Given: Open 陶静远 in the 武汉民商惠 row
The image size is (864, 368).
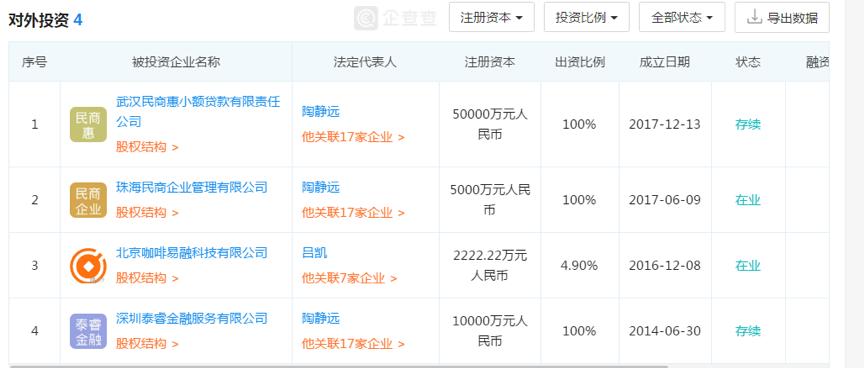Looking at the screenshot, I should [321, 112].
